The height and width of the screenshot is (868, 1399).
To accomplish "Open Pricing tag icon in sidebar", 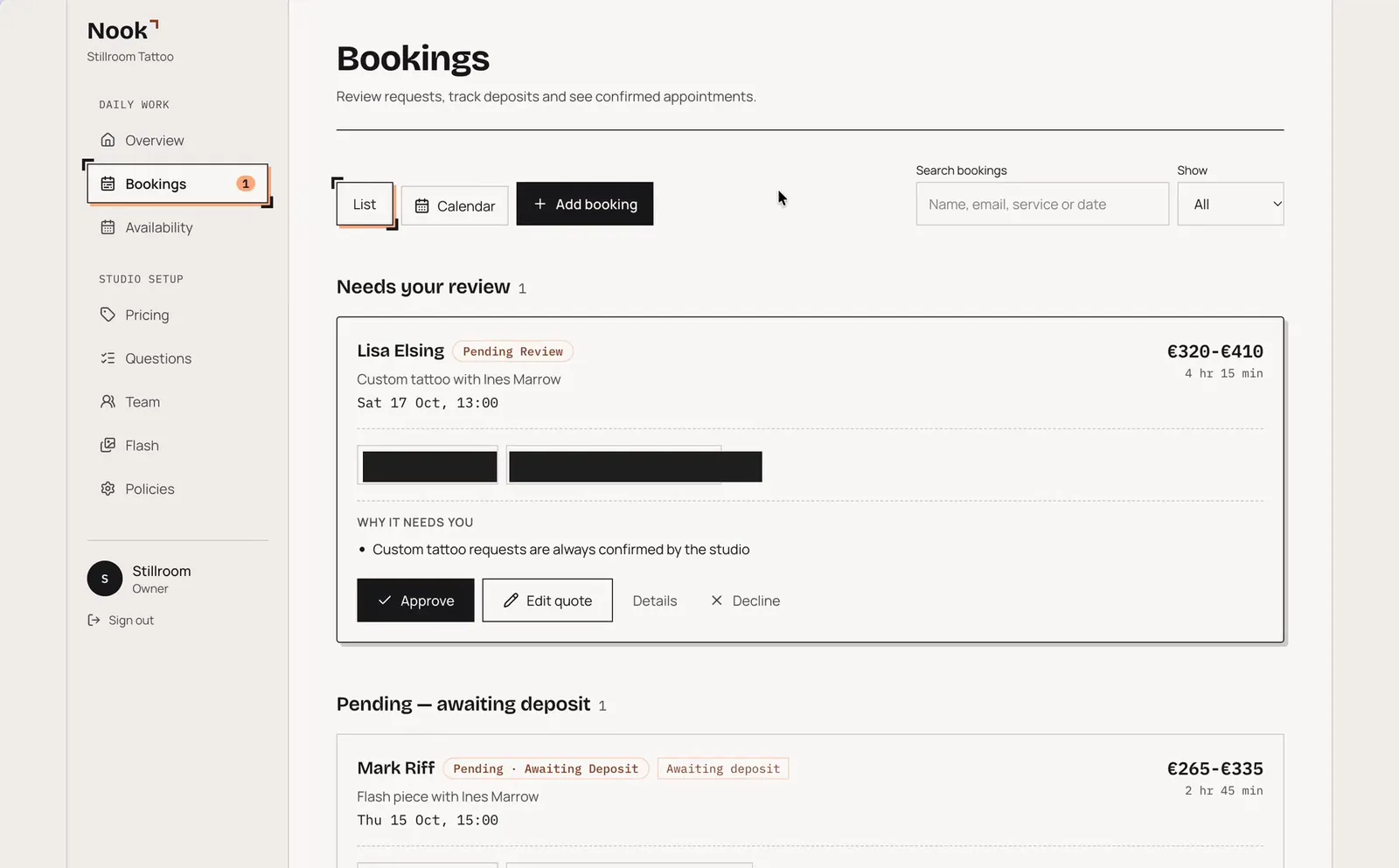I will click(x=108, y=315).
